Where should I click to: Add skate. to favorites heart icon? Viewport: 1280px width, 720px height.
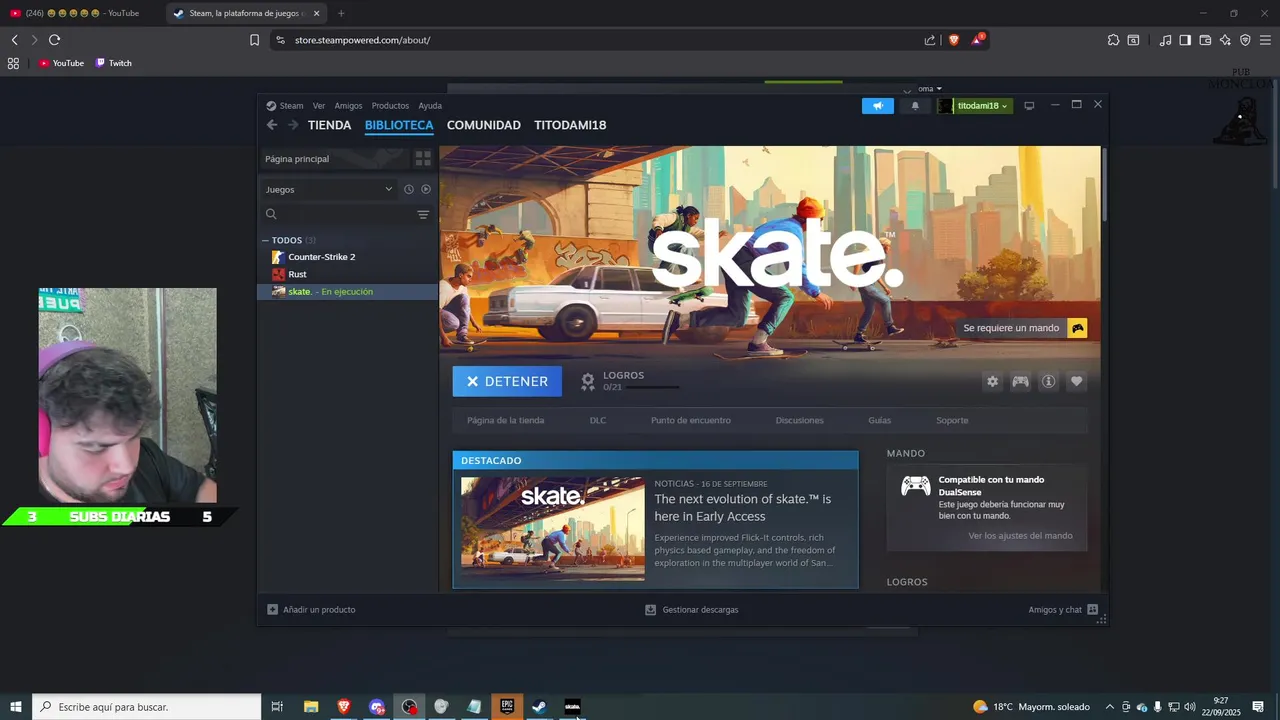coord(1076,381)
